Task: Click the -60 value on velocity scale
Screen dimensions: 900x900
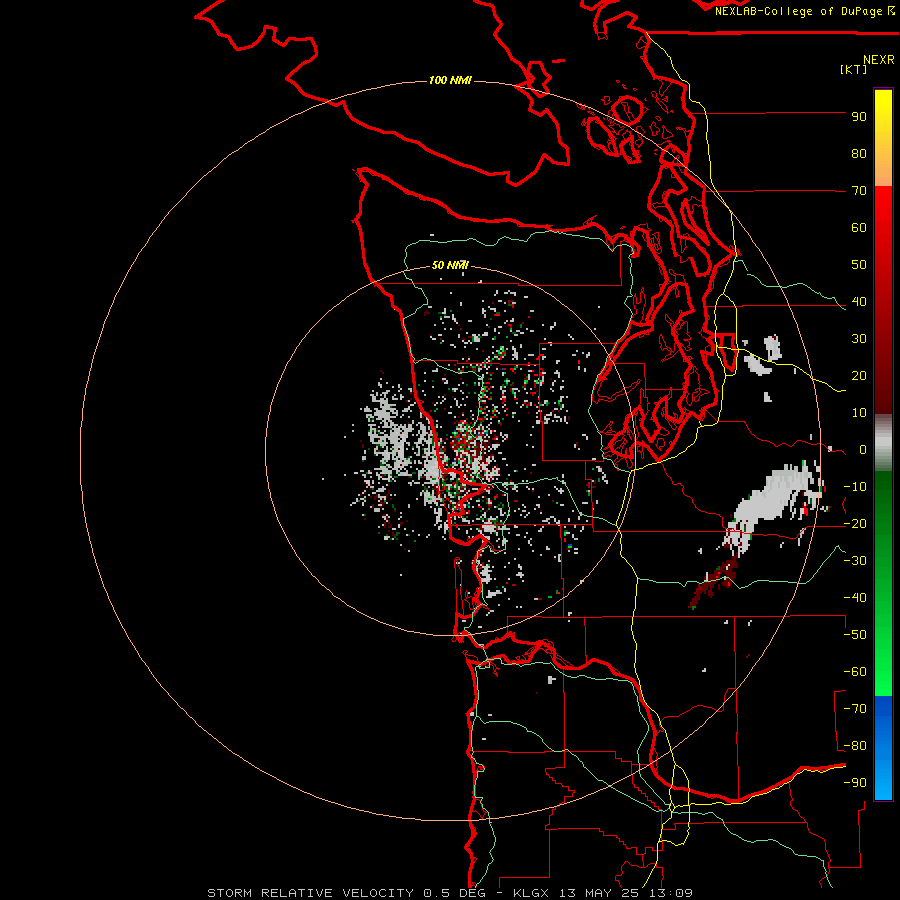Action: (x=855, y=672)
